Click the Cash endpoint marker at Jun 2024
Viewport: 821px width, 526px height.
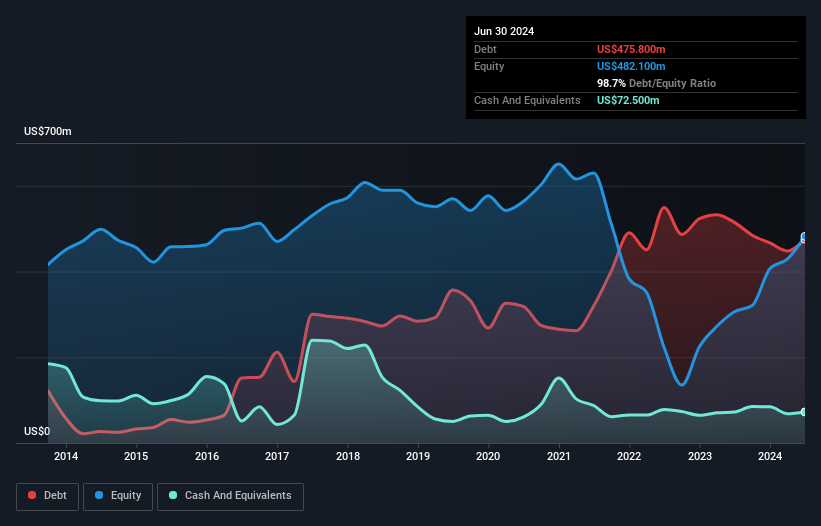click(804, 412)
